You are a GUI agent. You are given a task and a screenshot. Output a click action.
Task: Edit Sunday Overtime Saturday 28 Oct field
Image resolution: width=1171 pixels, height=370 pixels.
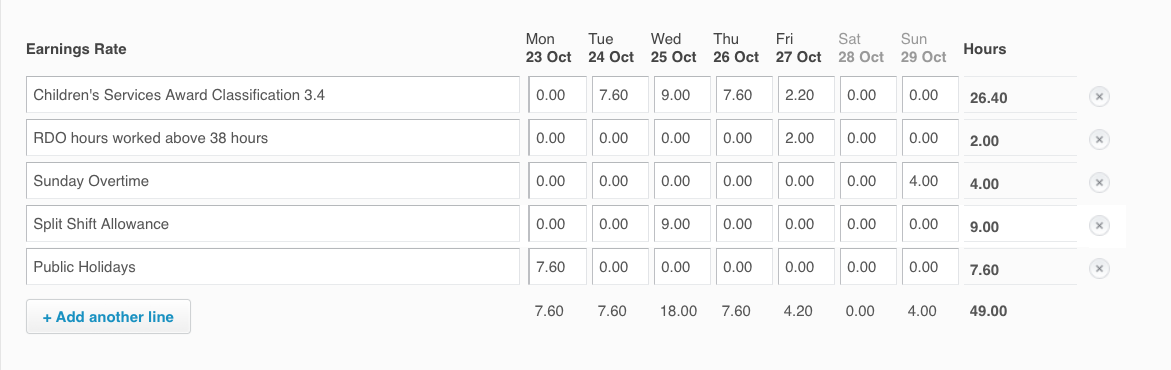click(x=868, y=181)
